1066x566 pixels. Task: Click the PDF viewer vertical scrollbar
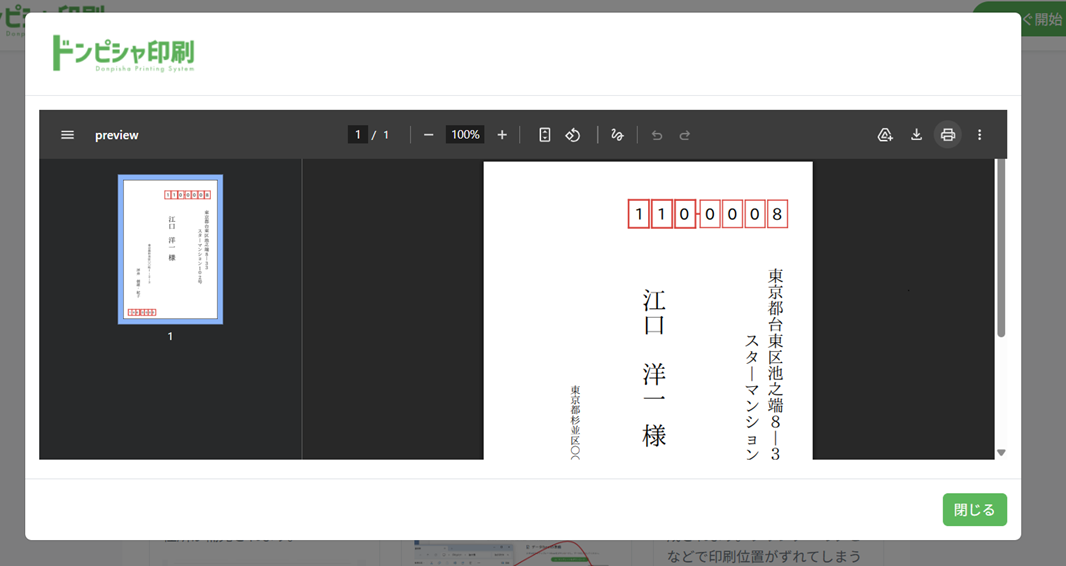click(x=1001, y=250)
